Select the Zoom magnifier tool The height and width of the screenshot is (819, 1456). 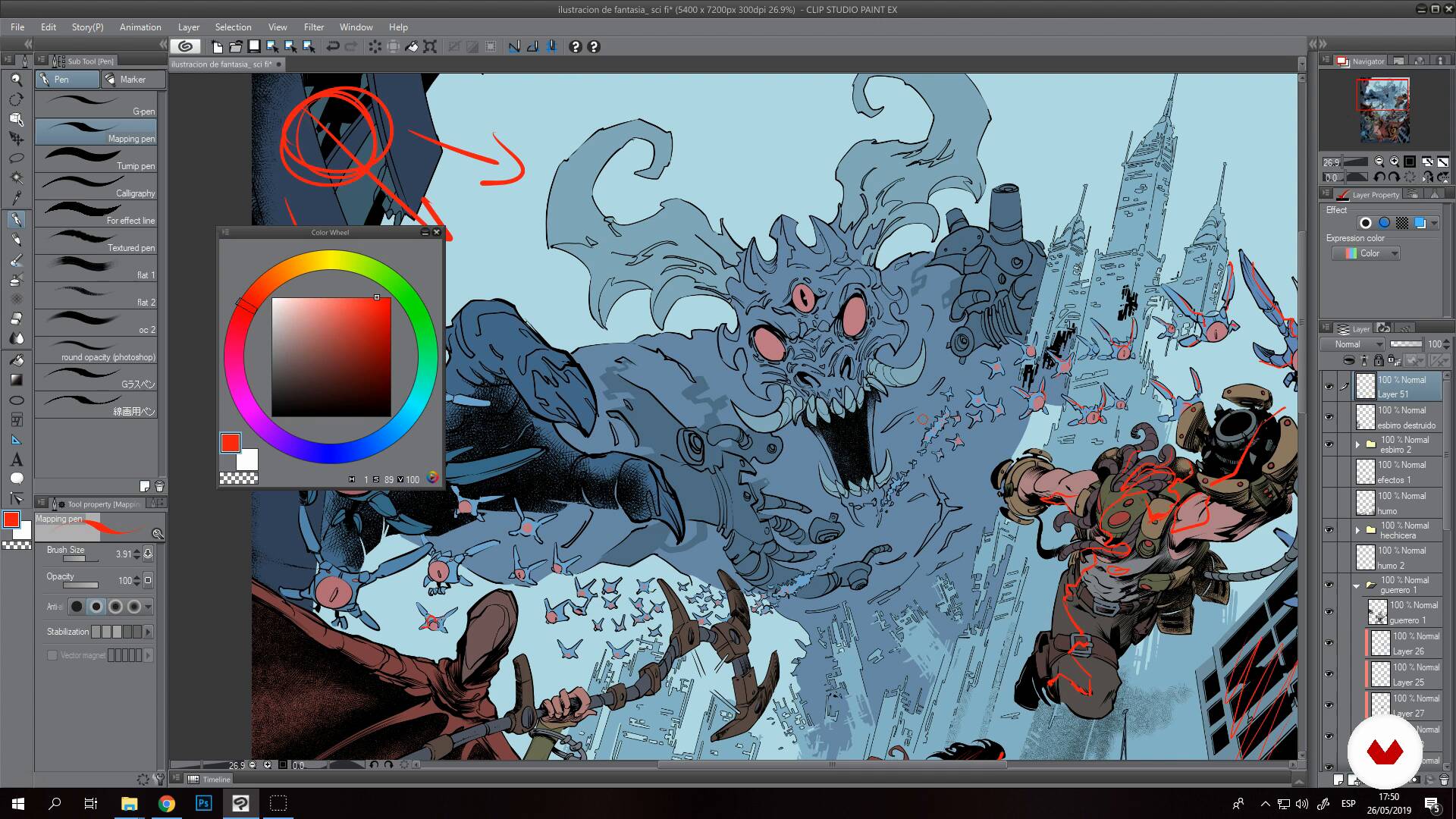[x=16, y=79]
